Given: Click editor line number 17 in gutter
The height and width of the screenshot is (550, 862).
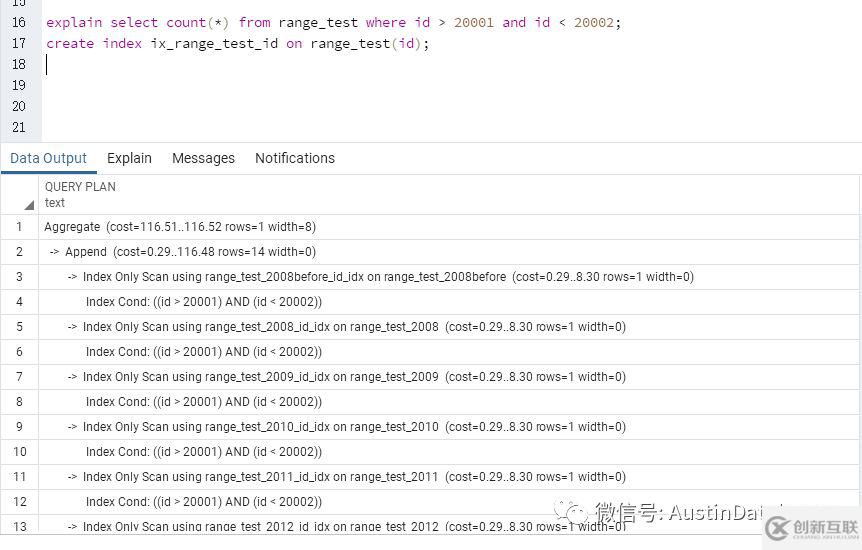Looking at the screenshot, I should pyautogui.click(x=19, y=43).
